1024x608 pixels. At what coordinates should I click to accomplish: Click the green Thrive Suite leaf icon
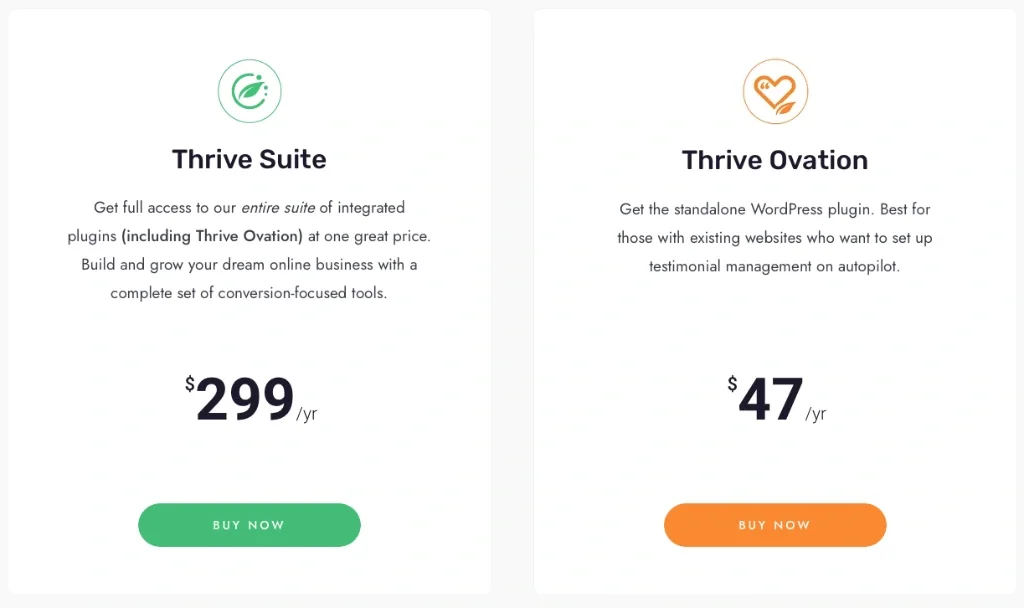(249, 91)
